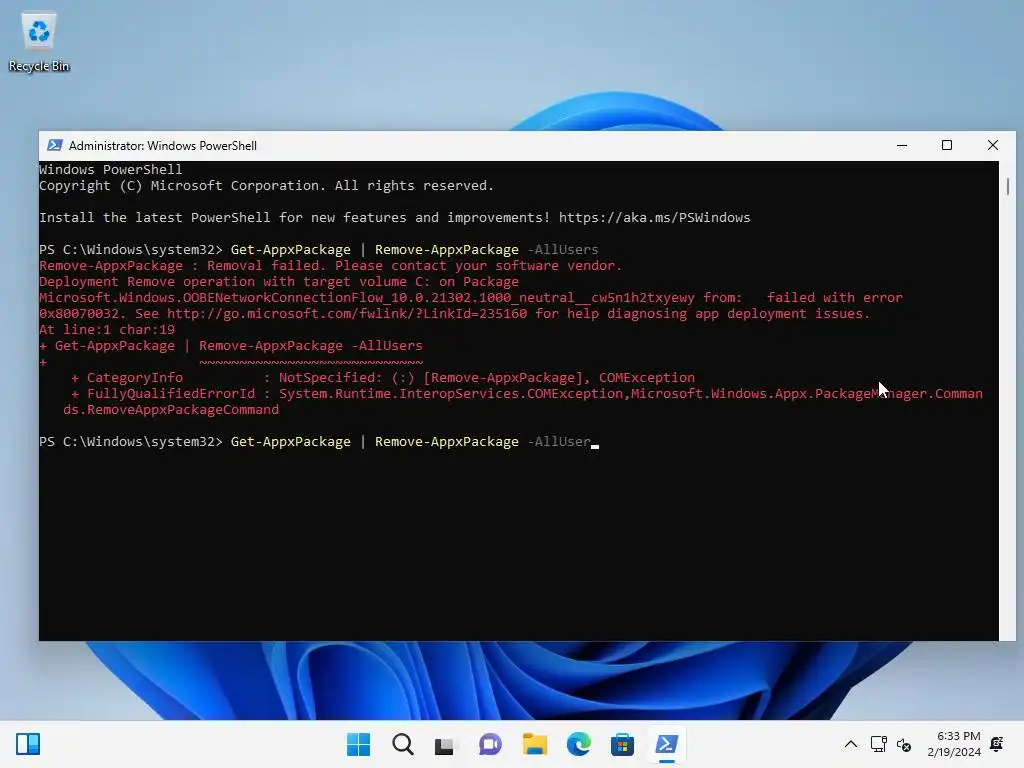1024x768 pixels.
Task: Click the "Administrator: Windows PowerShell" title text
Action: tap(163, 146)
